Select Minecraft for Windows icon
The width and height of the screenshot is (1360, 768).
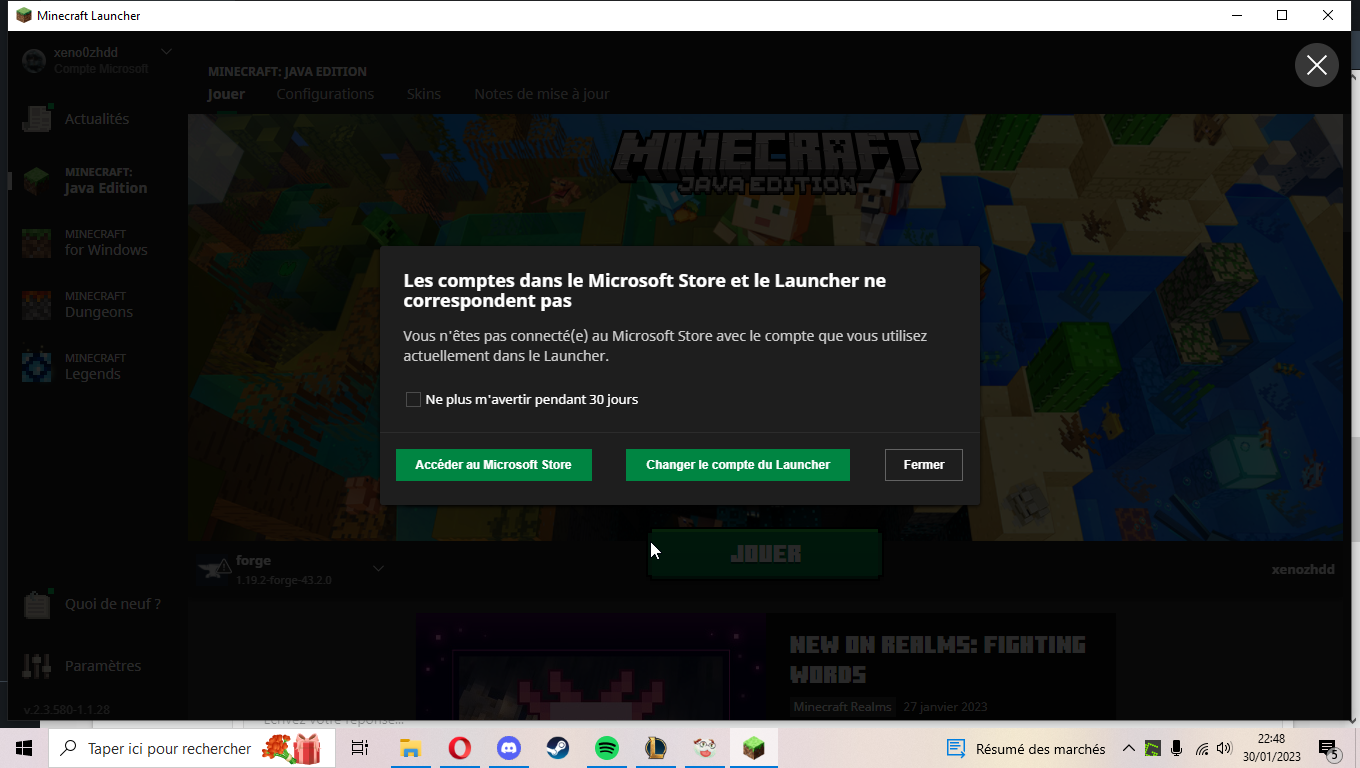click(37, 242)
